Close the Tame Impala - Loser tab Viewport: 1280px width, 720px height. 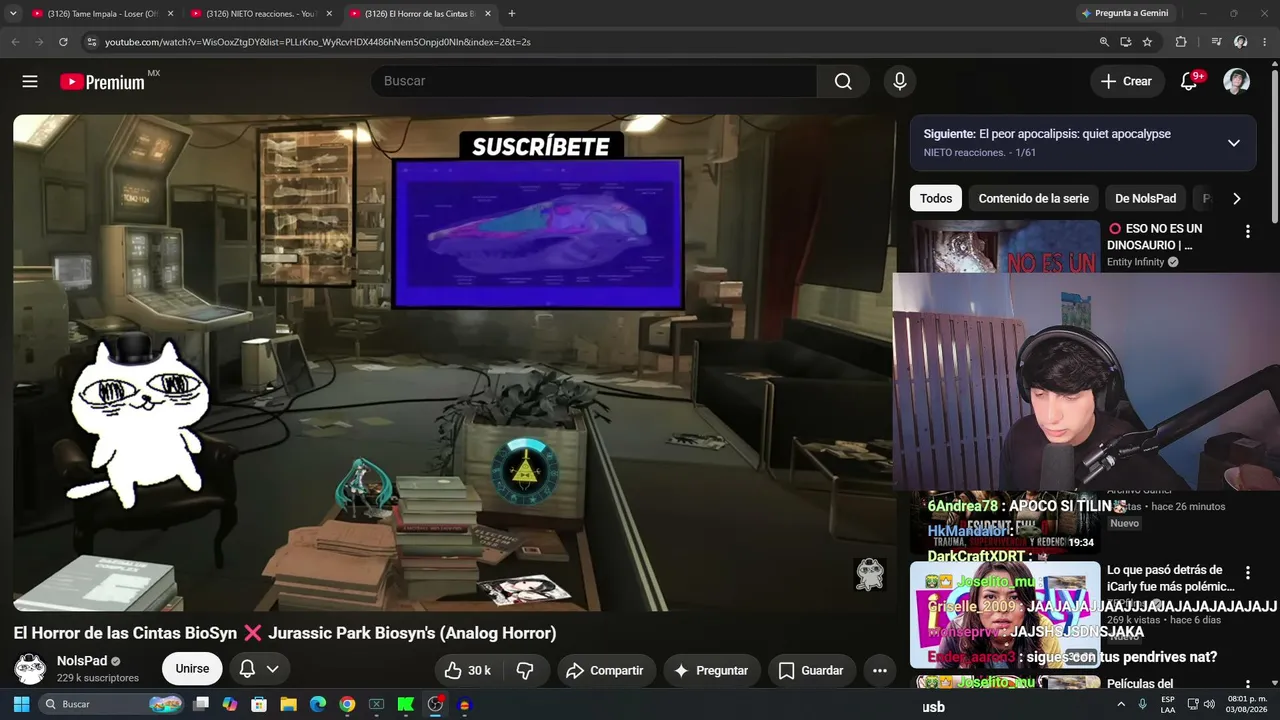coord(170,14)
